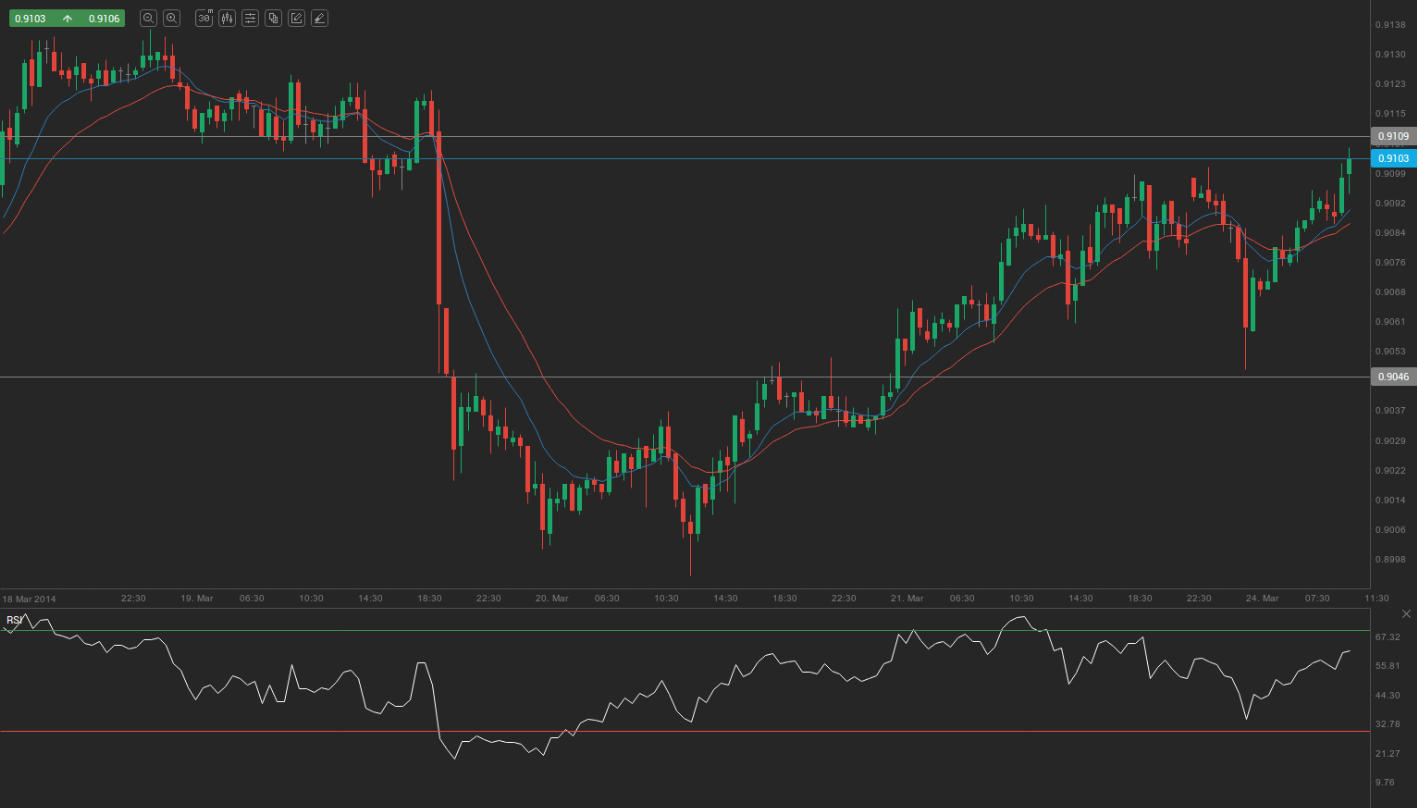Open the candlestick chart type selector

227,18
